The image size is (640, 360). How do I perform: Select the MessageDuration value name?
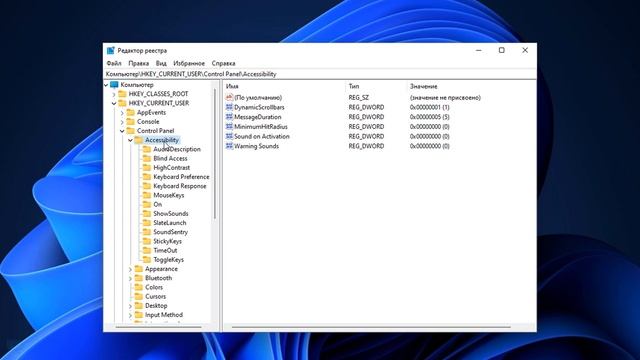[258, 117]
